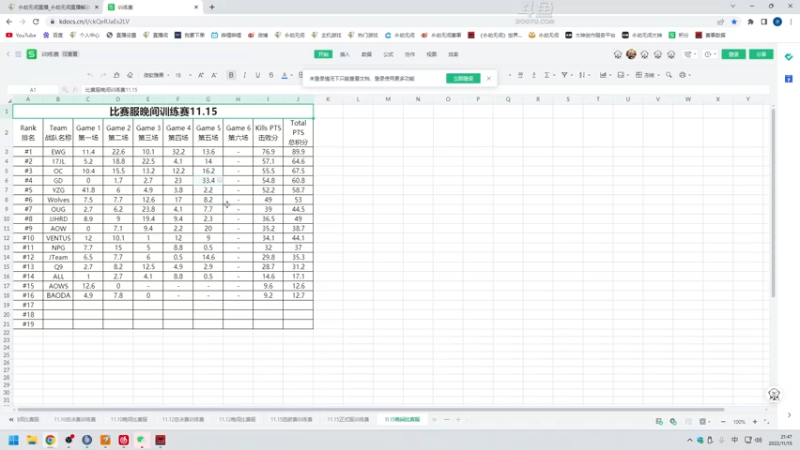Click the redo arrow in toolbar
Screen dimensions: 800x450
pyautogui.click(x=103, y=75)
